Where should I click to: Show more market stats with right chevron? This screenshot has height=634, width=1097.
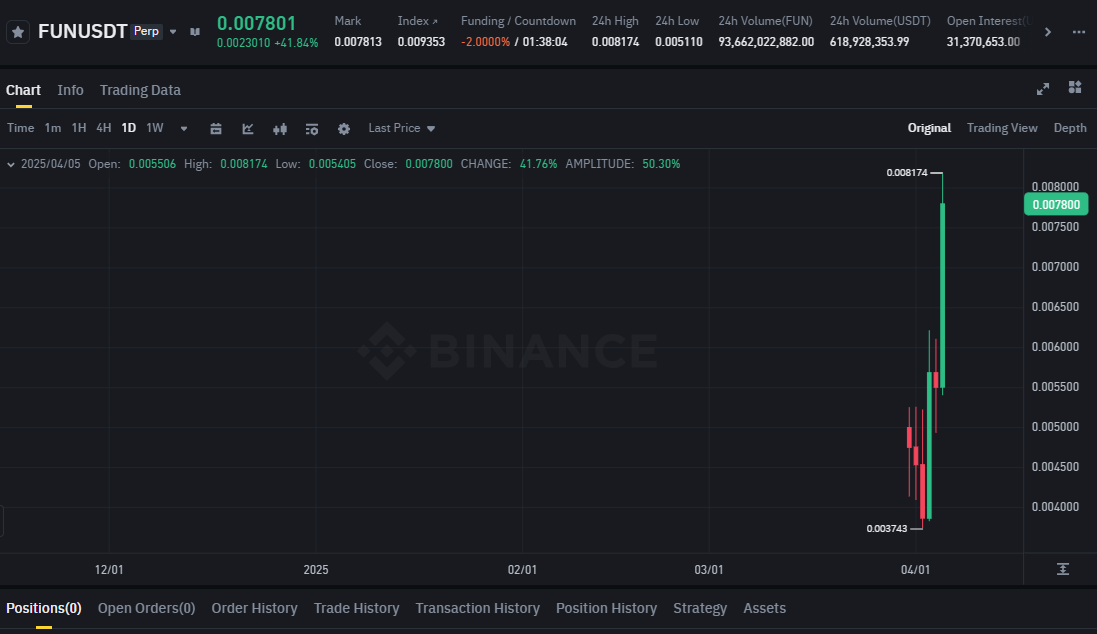click(1047, 31)
